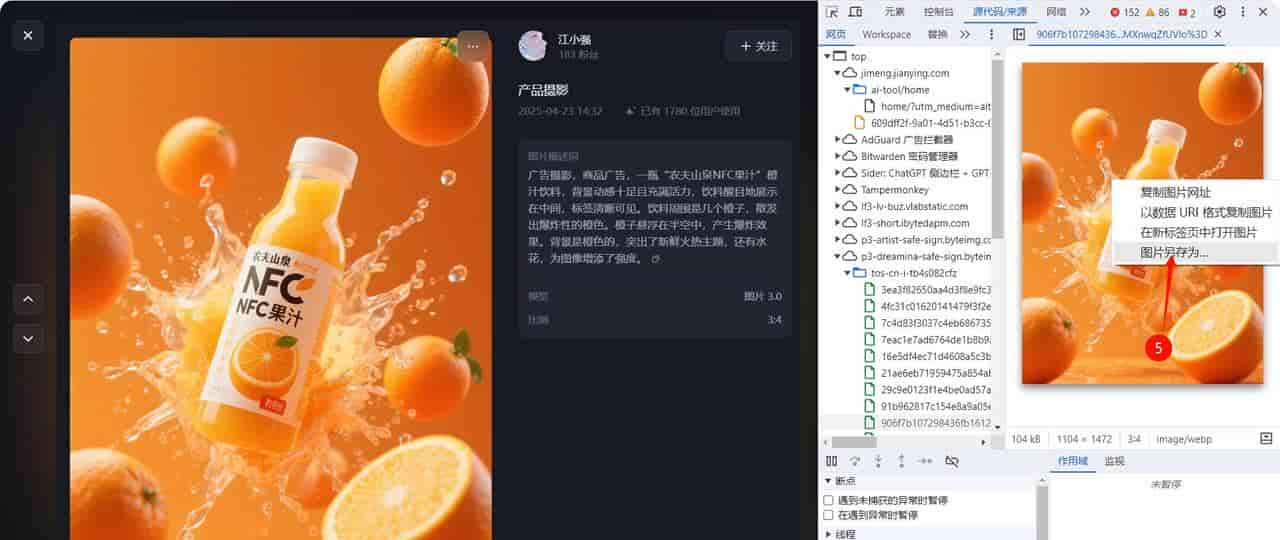Collapse the jimeng.jianying.com node
1280x540 pixels.
(x=838, y=73)
